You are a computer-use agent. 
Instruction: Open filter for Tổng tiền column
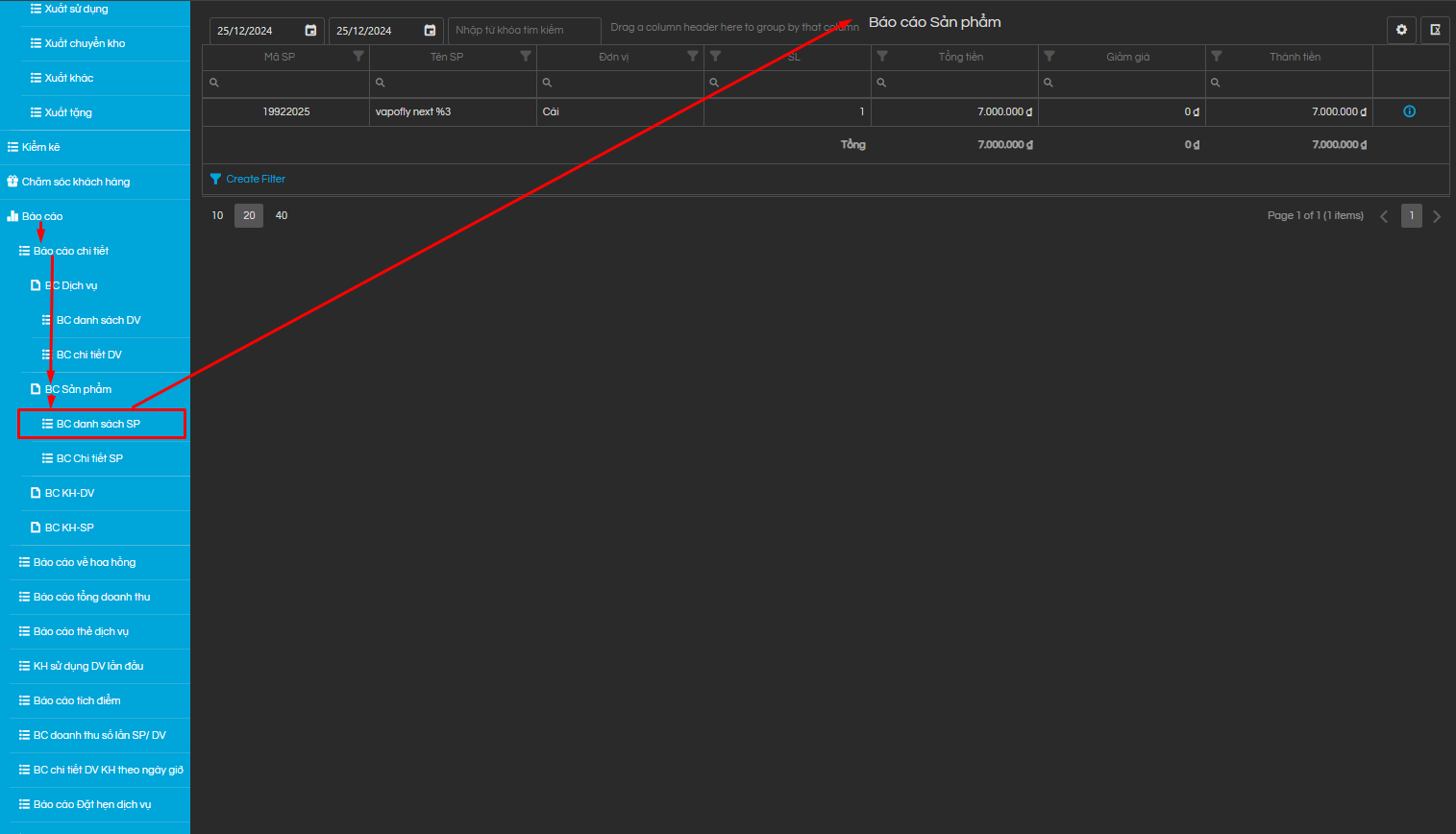tap(882, 57)
